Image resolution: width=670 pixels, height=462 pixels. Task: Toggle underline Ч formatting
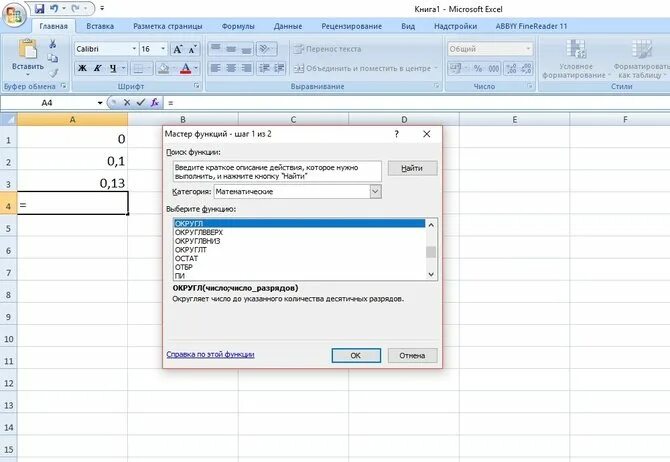[x=113, y=68]
